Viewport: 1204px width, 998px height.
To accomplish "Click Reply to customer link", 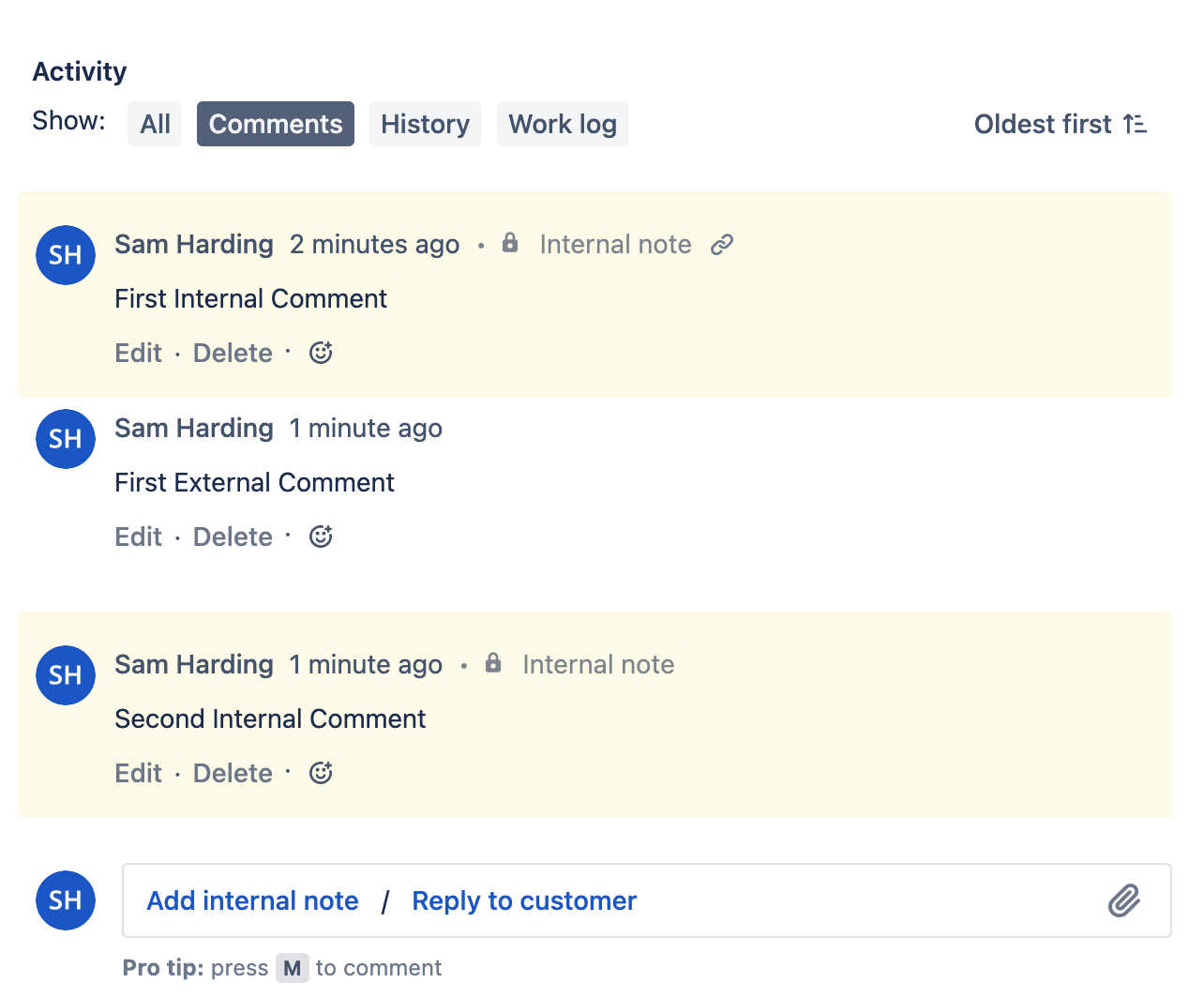I will (x=524, y=900).
